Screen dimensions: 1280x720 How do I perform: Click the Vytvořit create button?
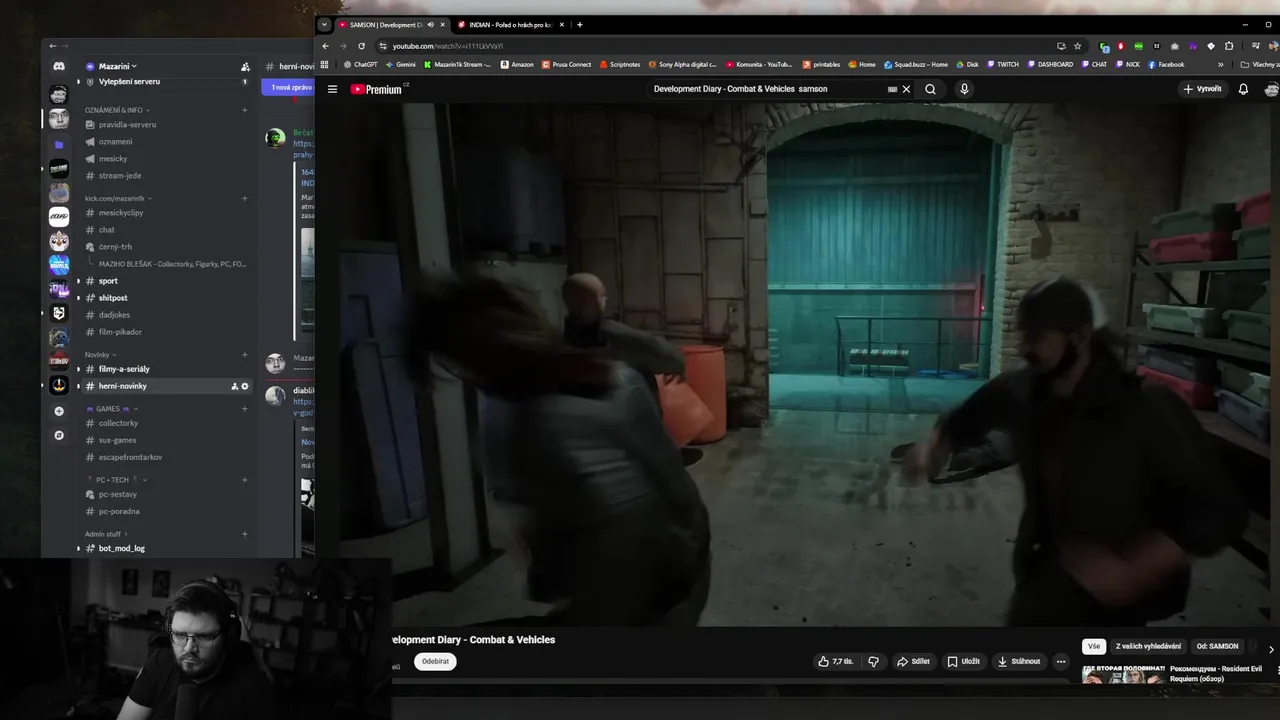[x=1202, y=89]
